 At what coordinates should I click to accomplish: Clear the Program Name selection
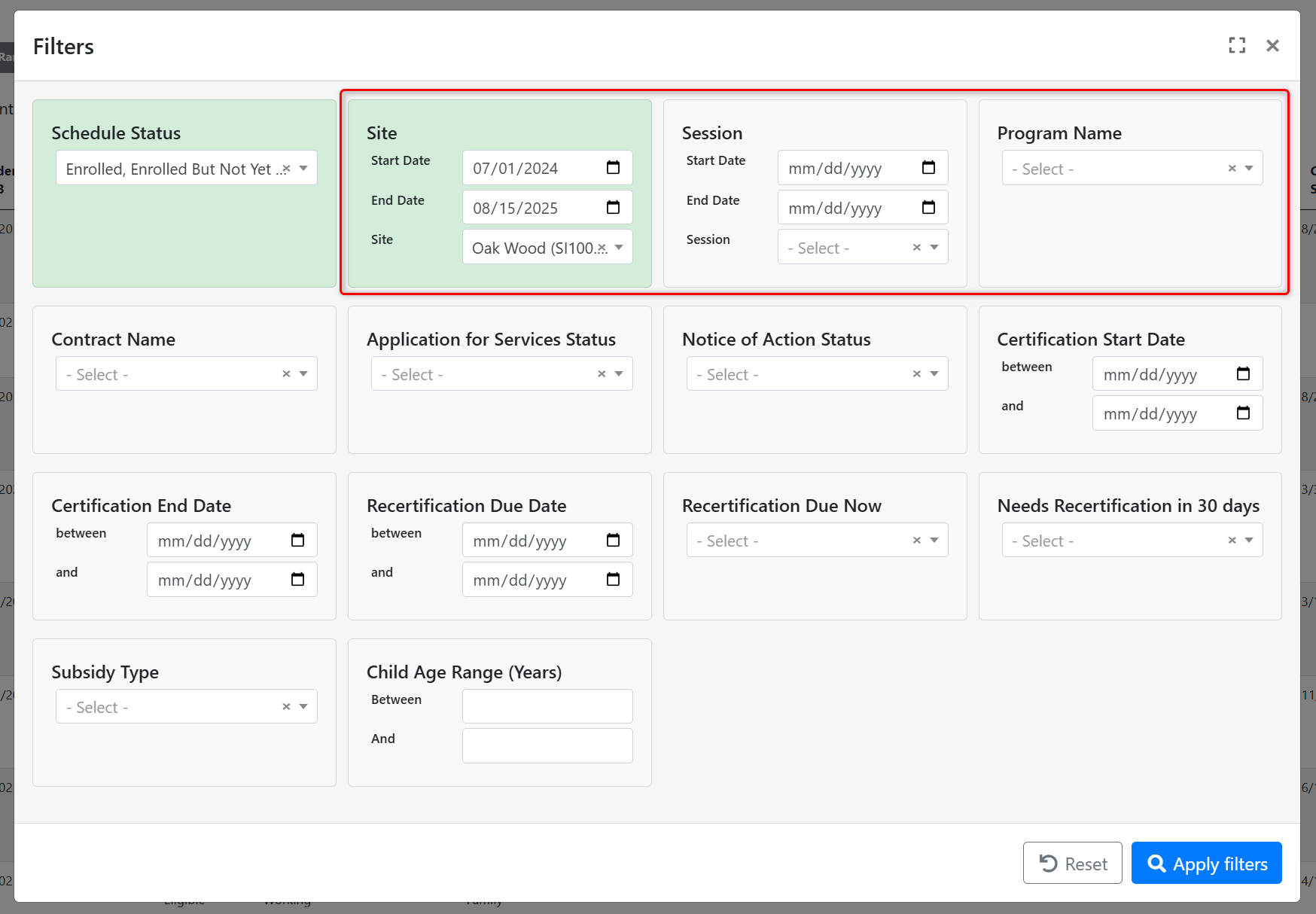[1232, 169]
